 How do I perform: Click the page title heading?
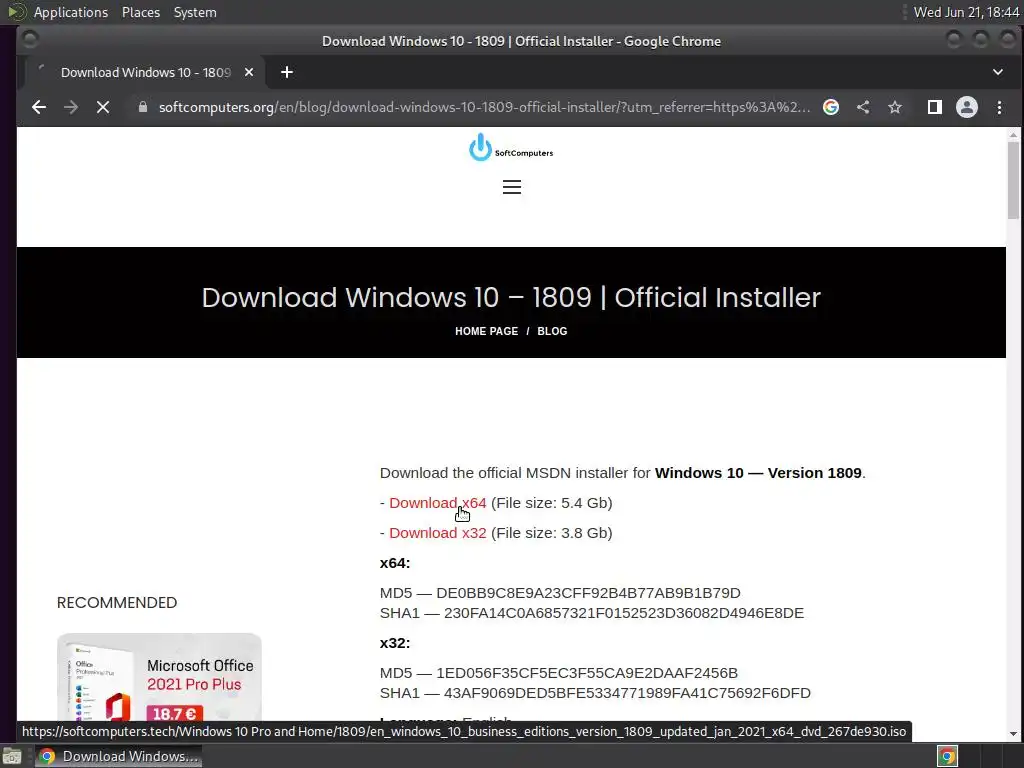click(511, 297)
